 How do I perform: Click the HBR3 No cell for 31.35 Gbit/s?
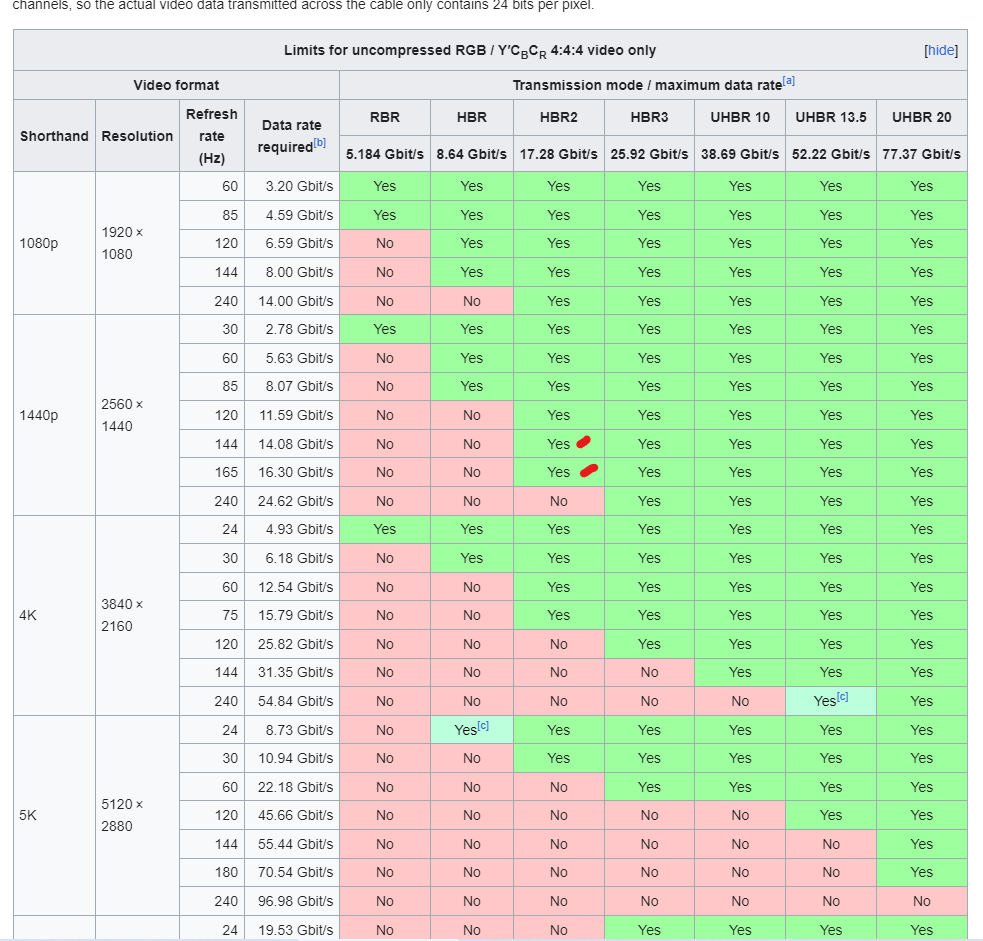pyautogui.click(x=649, y=672)
